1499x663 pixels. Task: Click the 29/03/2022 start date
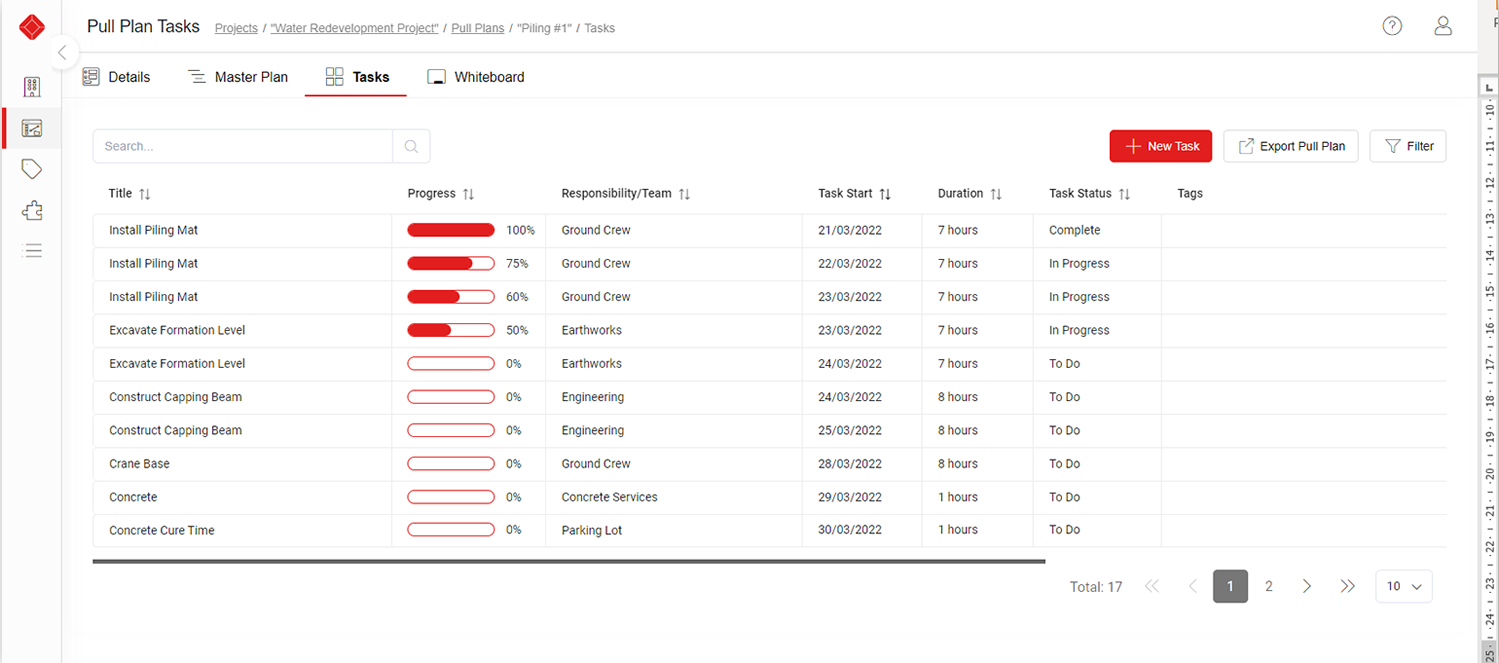pyautogui.click(x=850, y=497)
